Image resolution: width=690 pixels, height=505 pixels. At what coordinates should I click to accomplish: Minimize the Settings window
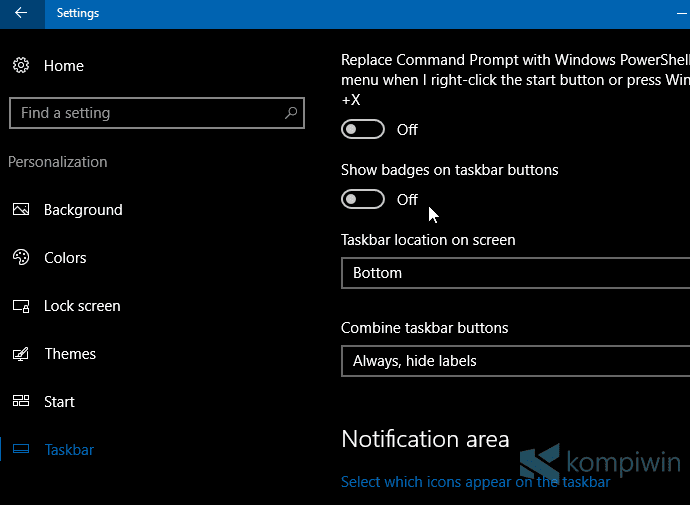pos(682,14)
